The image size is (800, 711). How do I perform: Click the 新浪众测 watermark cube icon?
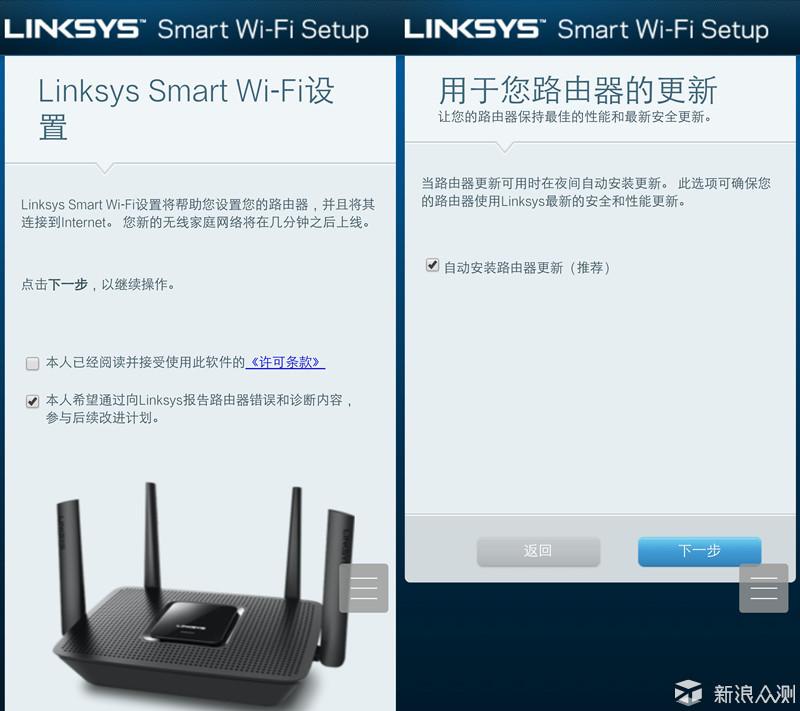pos(688,692)
